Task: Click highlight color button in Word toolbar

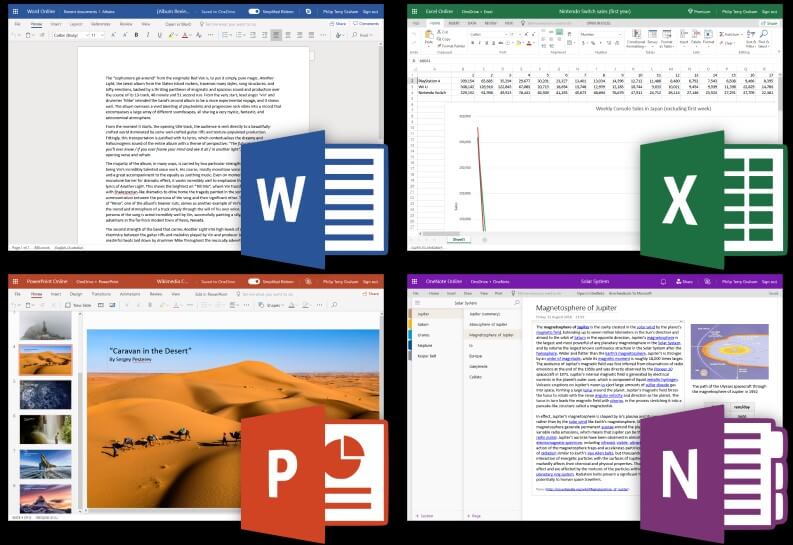Action: (x=171, y=35)
